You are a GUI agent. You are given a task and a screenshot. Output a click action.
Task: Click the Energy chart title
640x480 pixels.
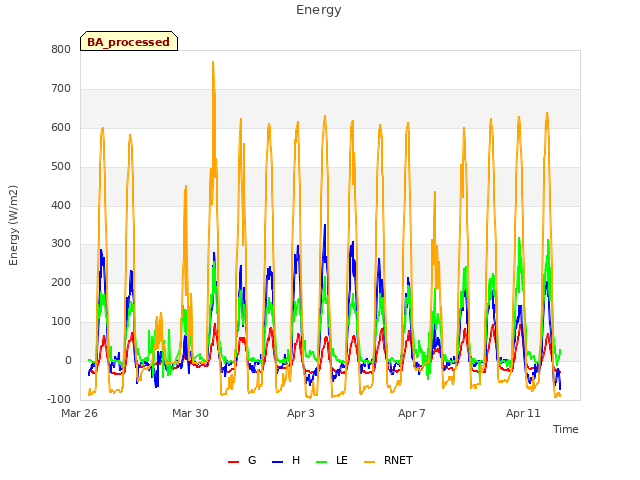pyautogui.click(x=318, y=10)
